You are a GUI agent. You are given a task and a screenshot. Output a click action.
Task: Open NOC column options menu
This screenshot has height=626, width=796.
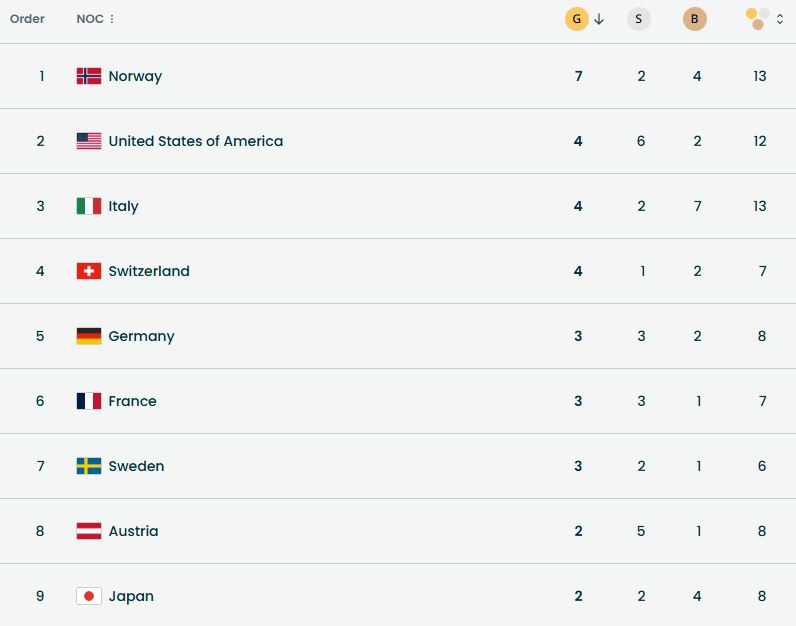tap(112, 19)
